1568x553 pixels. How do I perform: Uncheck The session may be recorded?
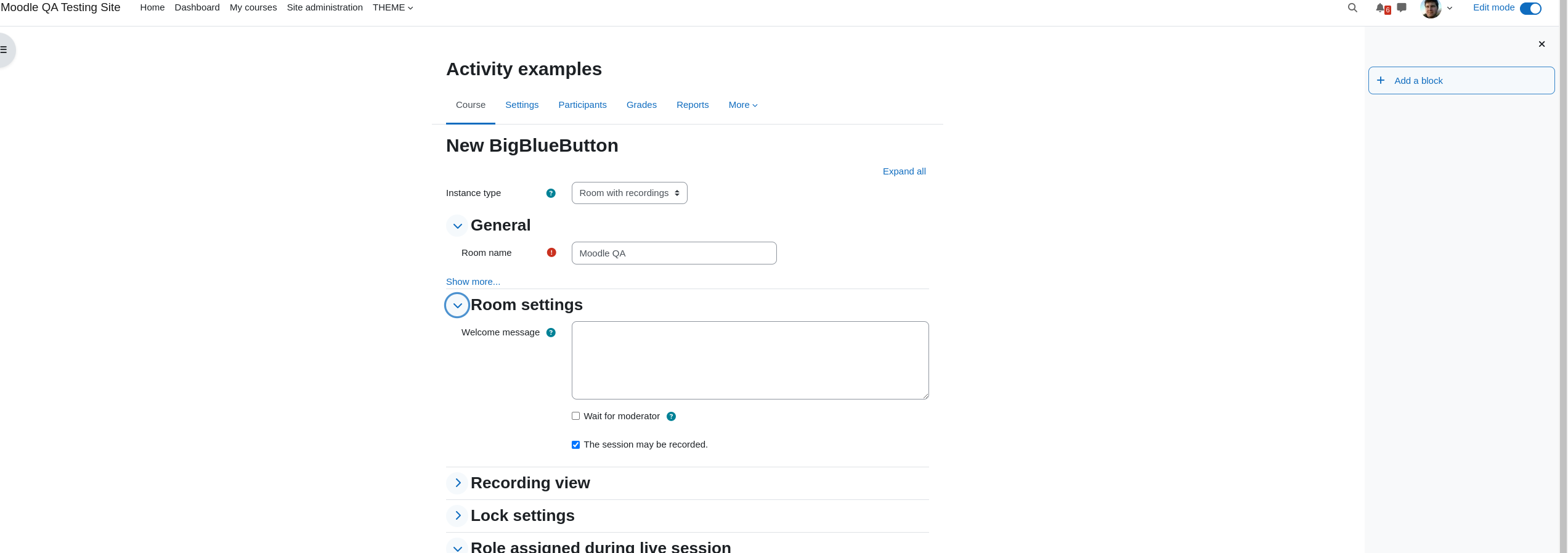[575, 444]
